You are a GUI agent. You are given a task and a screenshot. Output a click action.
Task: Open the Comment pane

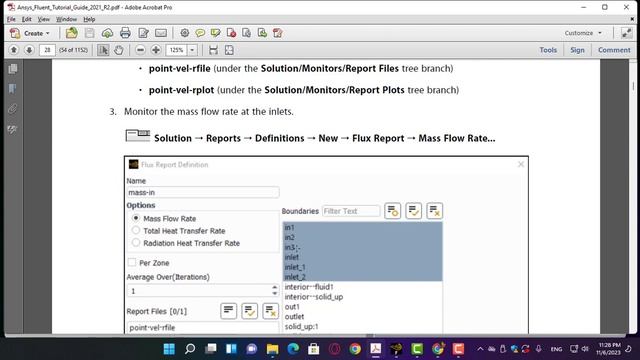pyautogui.click(x=614, y=50)
